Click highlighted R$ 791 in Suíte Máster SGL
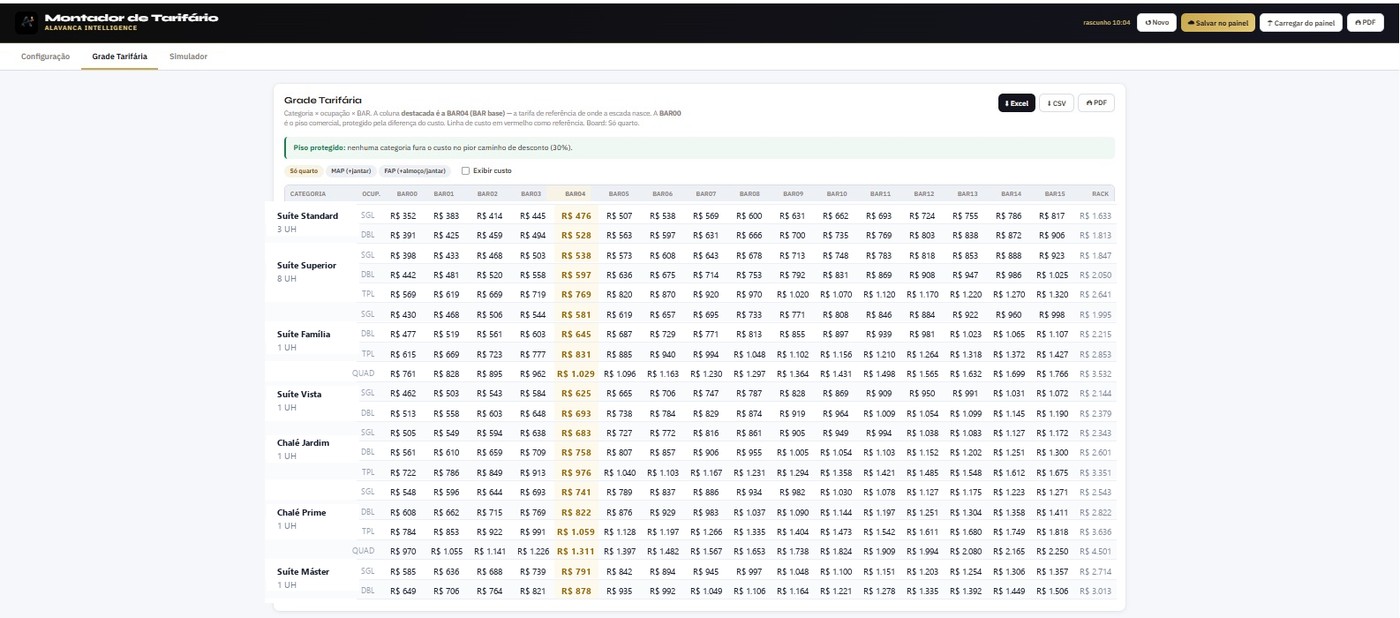 tap(576, 571)
